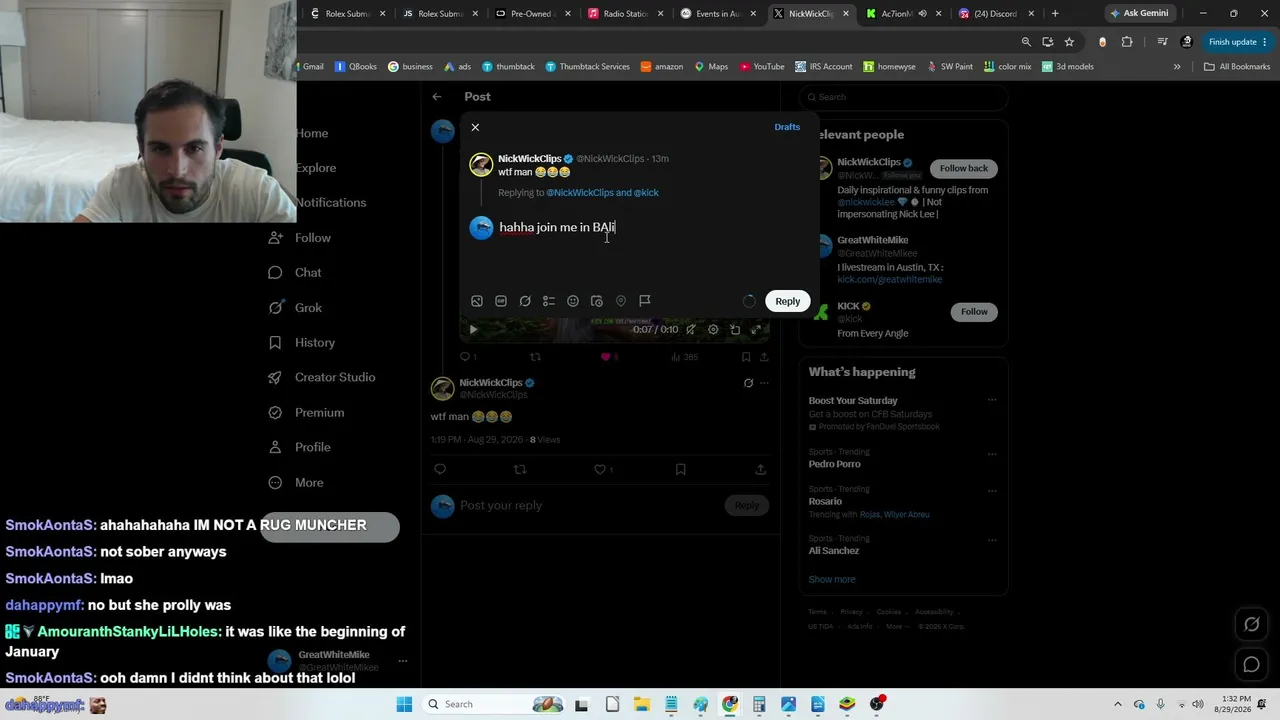The image size is (1280, 720).
Task: Add a poll to the reply
Action: coord(549,301)
